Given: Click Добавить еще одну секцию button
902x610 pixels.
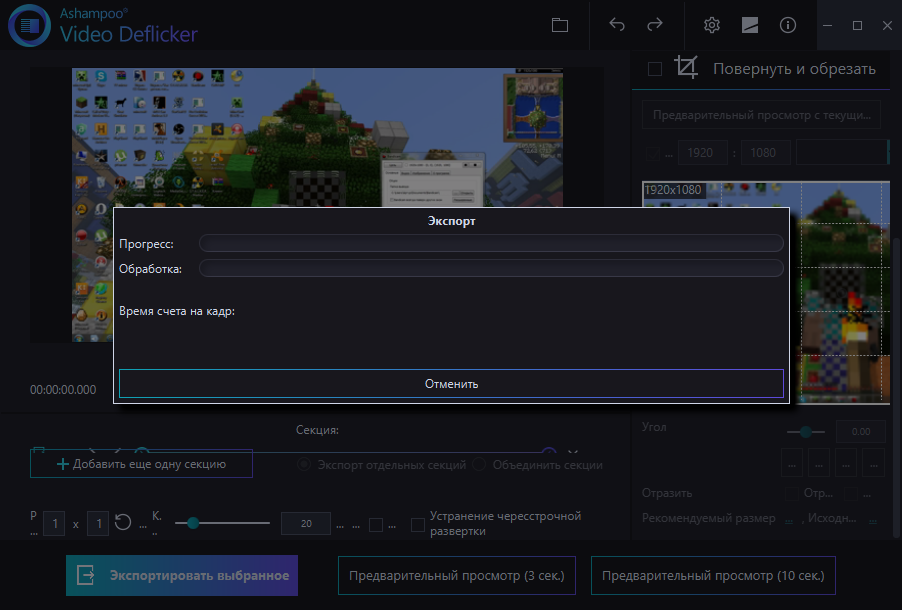Looking at the screenshot, I should pyautogui.click(x=141, y=464).
